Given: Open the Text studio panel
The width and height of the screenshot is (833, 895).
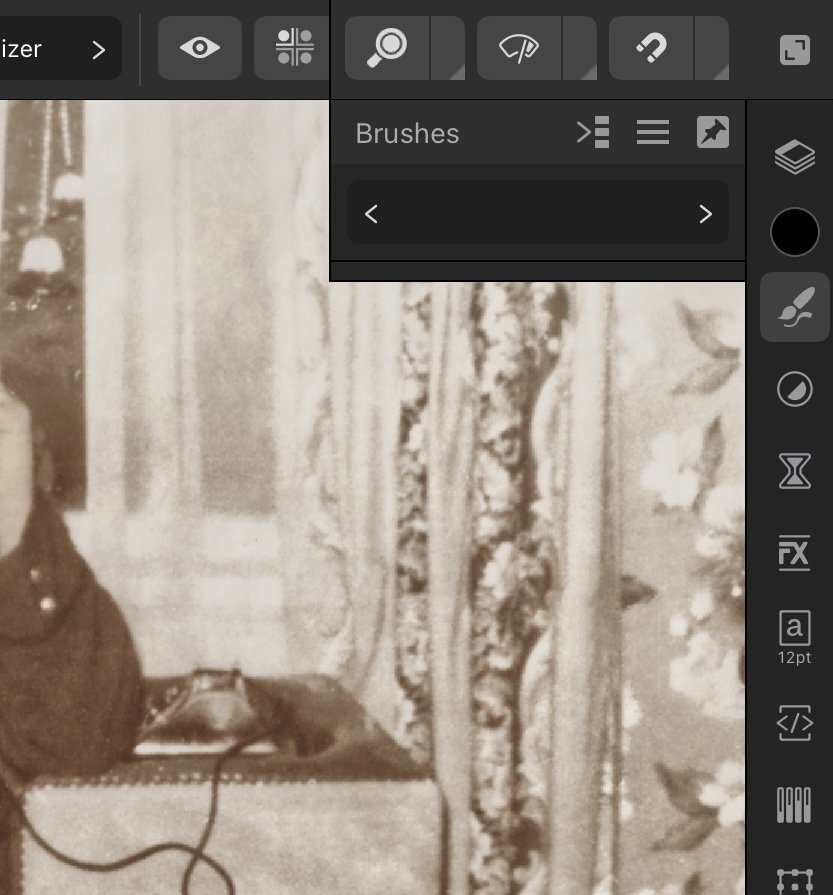Looking at the screenshot, I should point(795,632).
